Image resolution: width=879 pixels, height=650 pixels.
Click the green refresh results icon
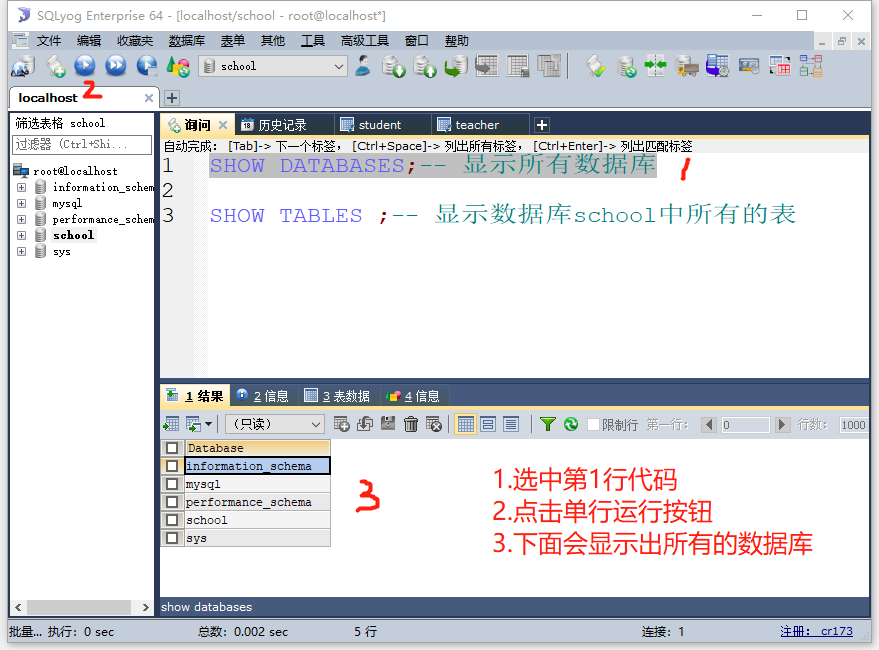[571, 425]
